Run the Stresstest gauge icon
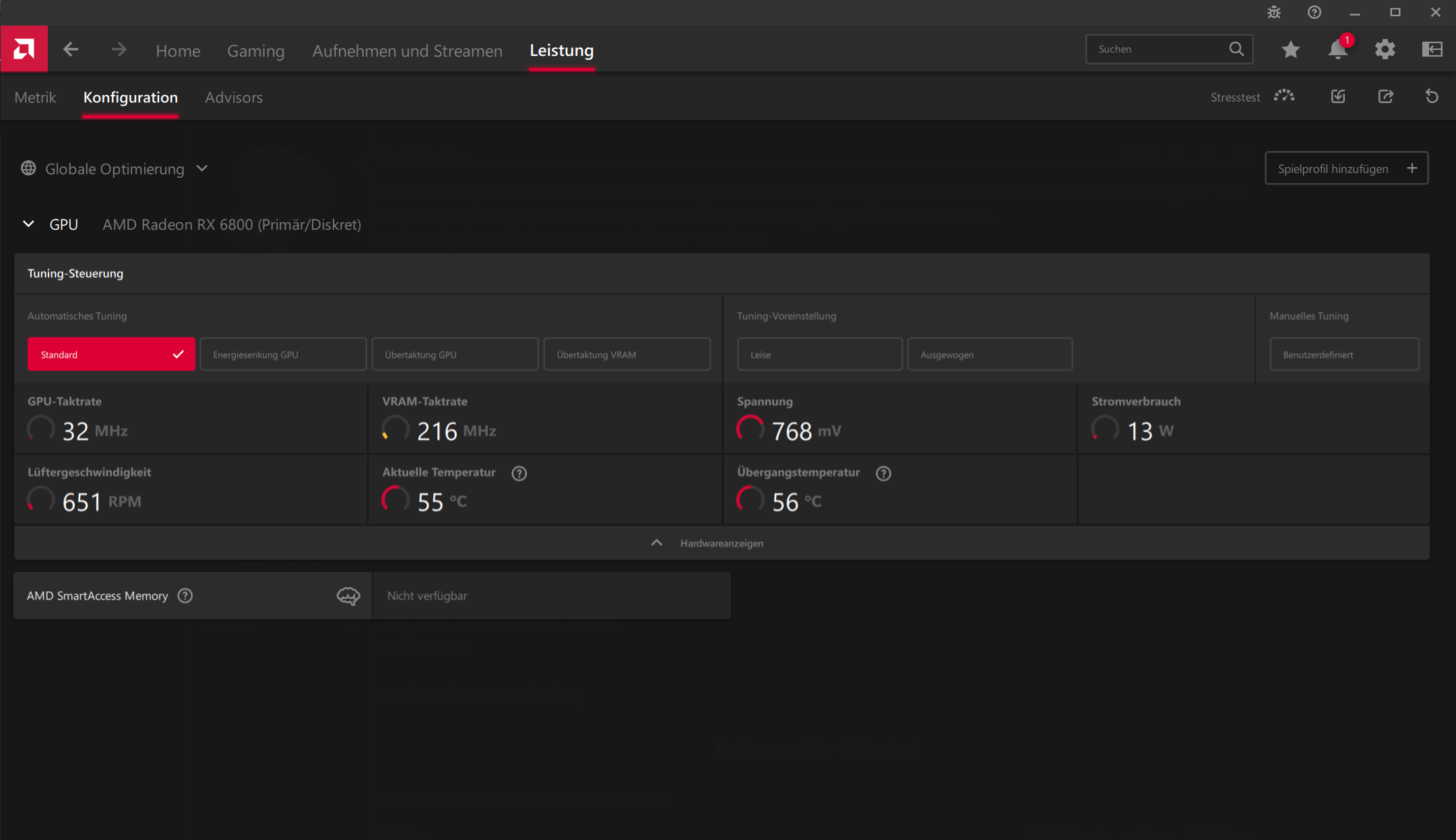Screen dimensions: 1456x840 coord(1284,96)
